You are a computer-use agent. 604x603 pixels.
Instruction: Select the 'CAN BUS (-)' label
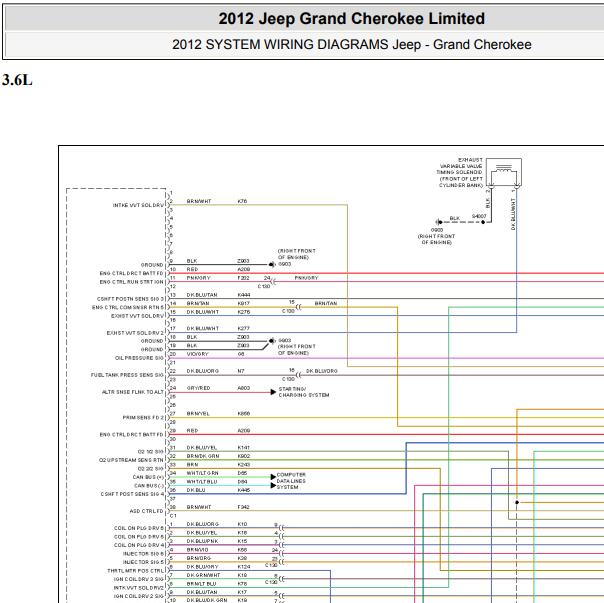tap(149, 485)
